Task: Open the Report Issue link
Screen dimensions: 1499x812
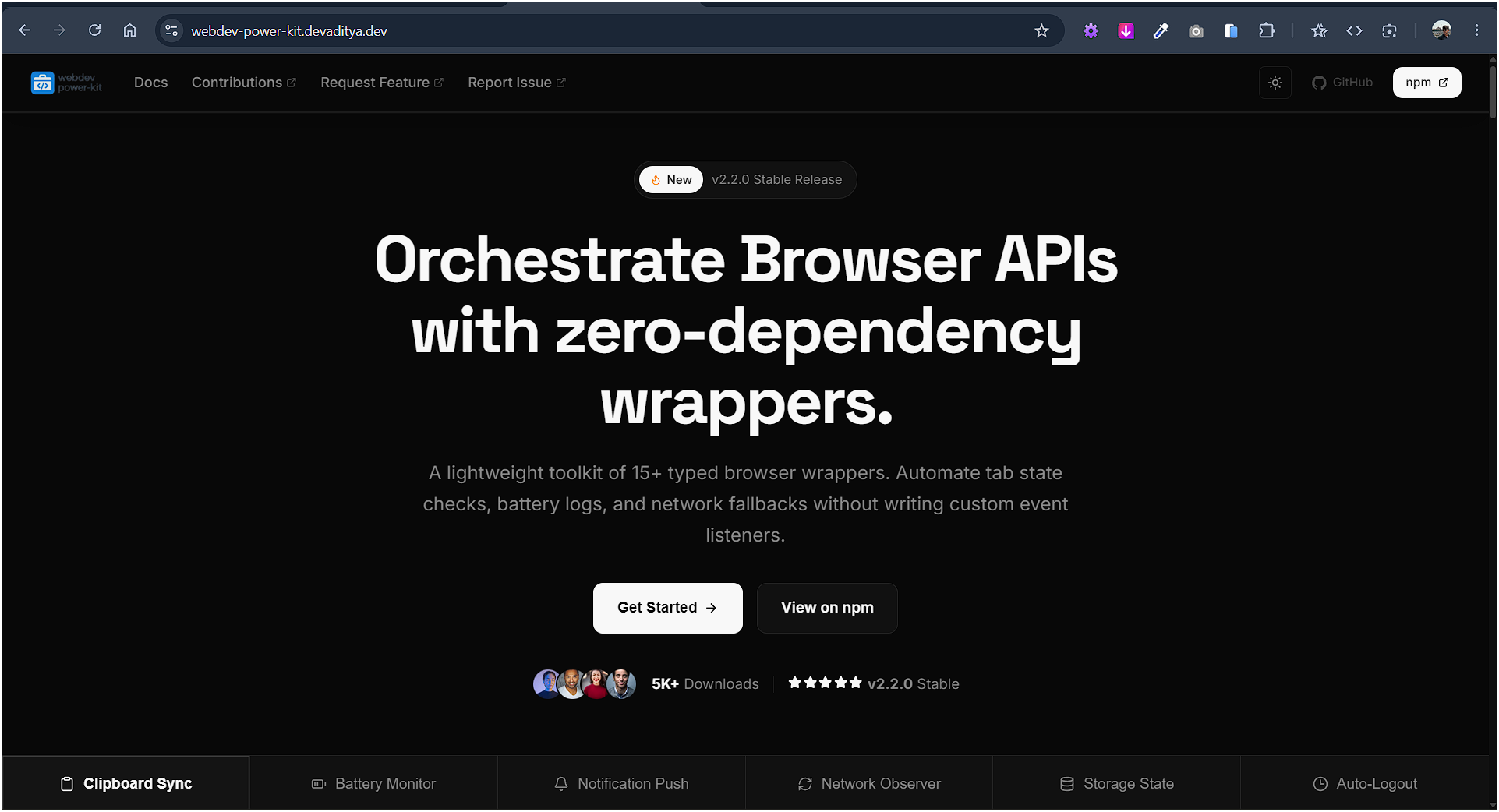Action: pyautogui.click(x=517, y=83)
